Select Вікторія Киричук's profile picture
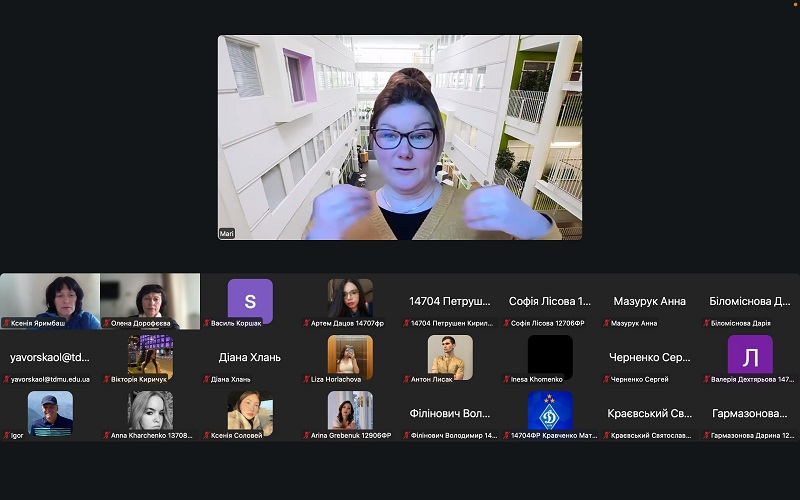The image size is (800, 500). pyautogui.click(x=150, y=356)
